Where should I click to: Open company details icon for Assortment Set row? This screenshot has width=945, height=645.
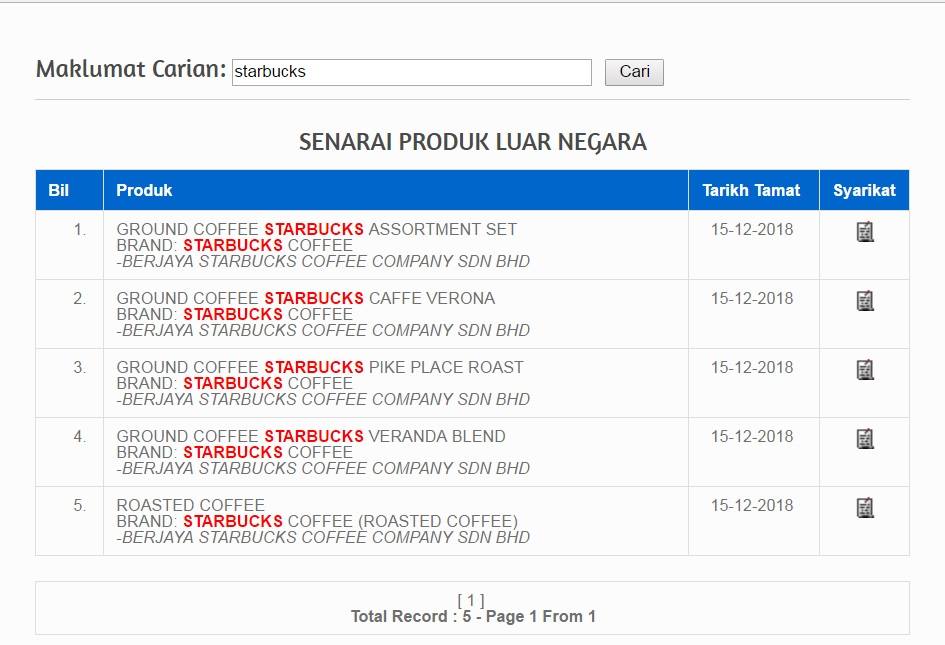coord(865,231)
